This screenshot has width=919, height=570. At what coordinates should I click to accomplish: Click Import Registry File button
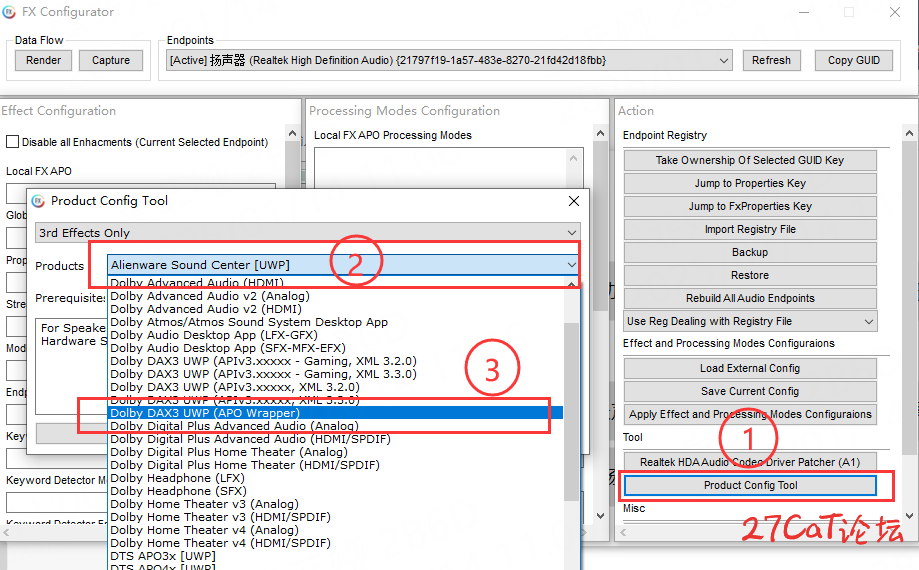(x=750, y=229)
